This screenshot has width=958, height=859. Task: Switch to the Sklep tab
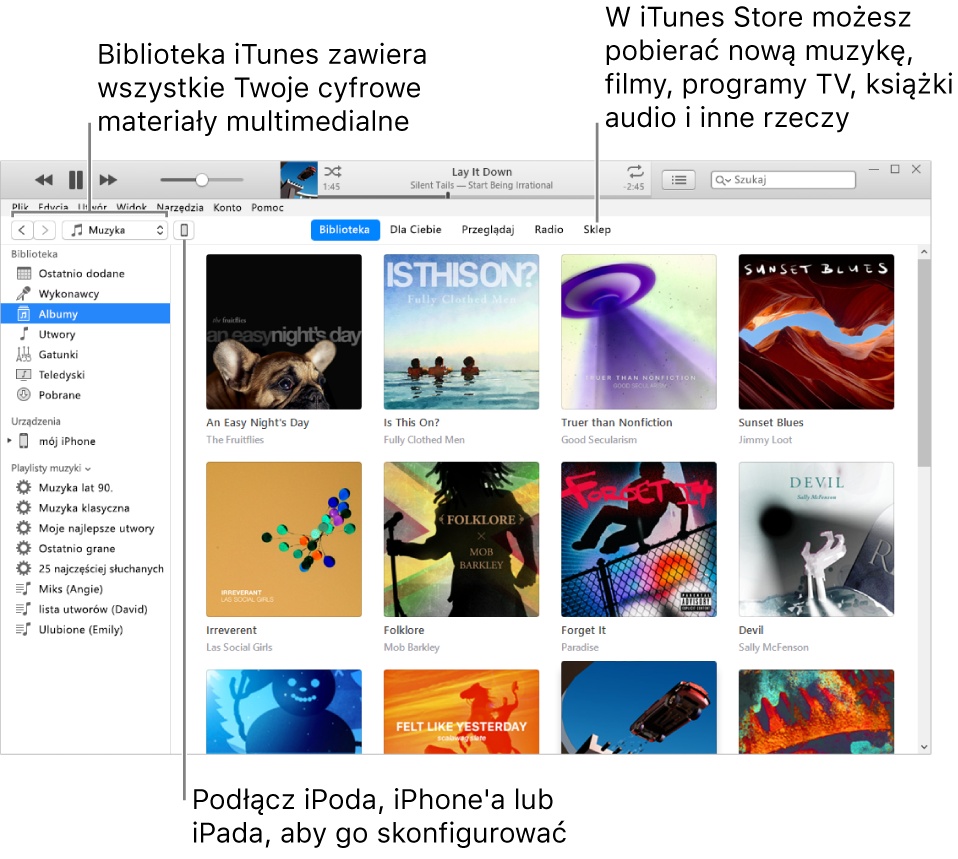point(597,229)
